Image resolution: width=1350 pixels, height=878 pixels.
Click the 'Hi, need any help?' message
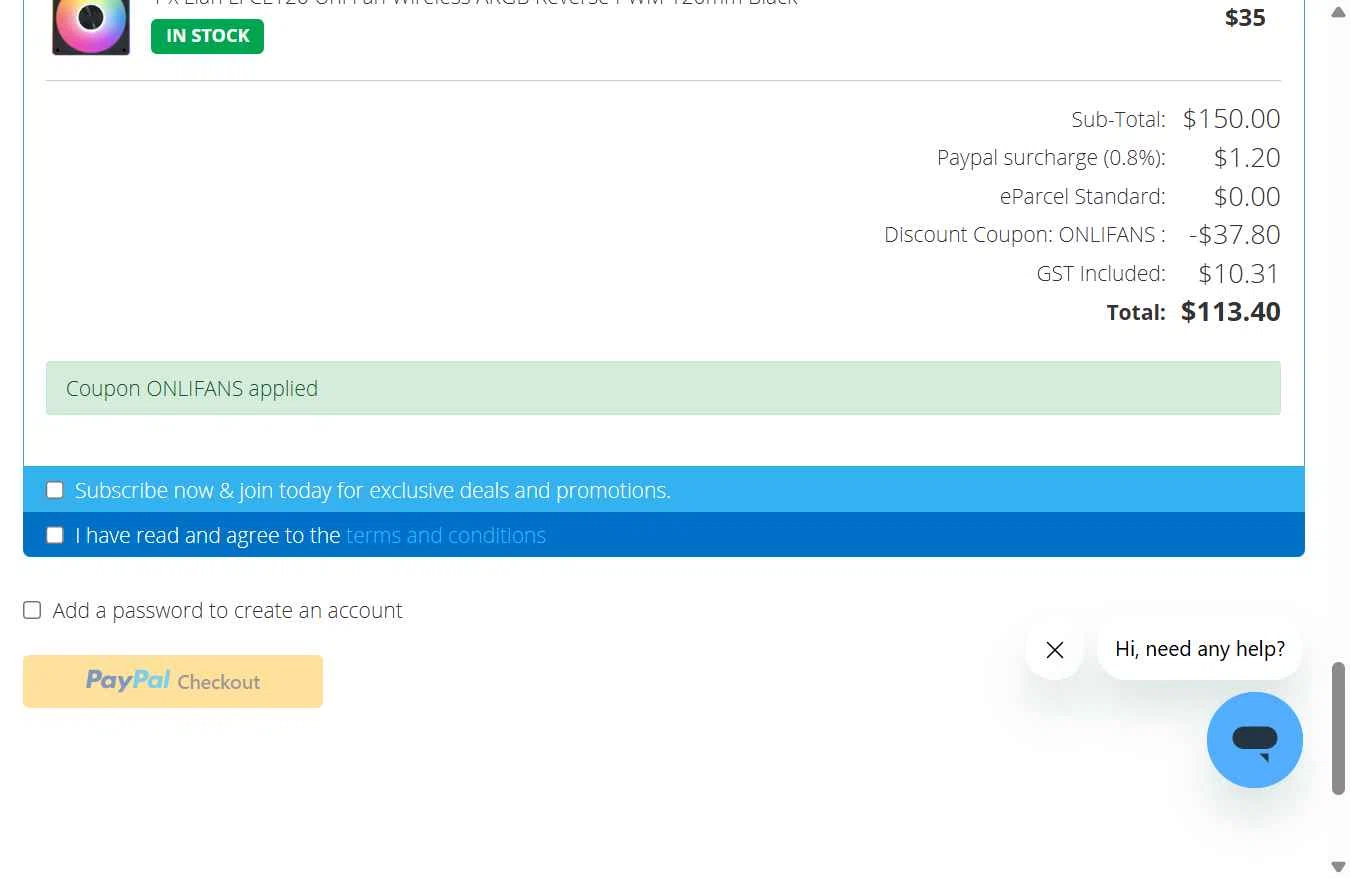[x=1200, y=649]
